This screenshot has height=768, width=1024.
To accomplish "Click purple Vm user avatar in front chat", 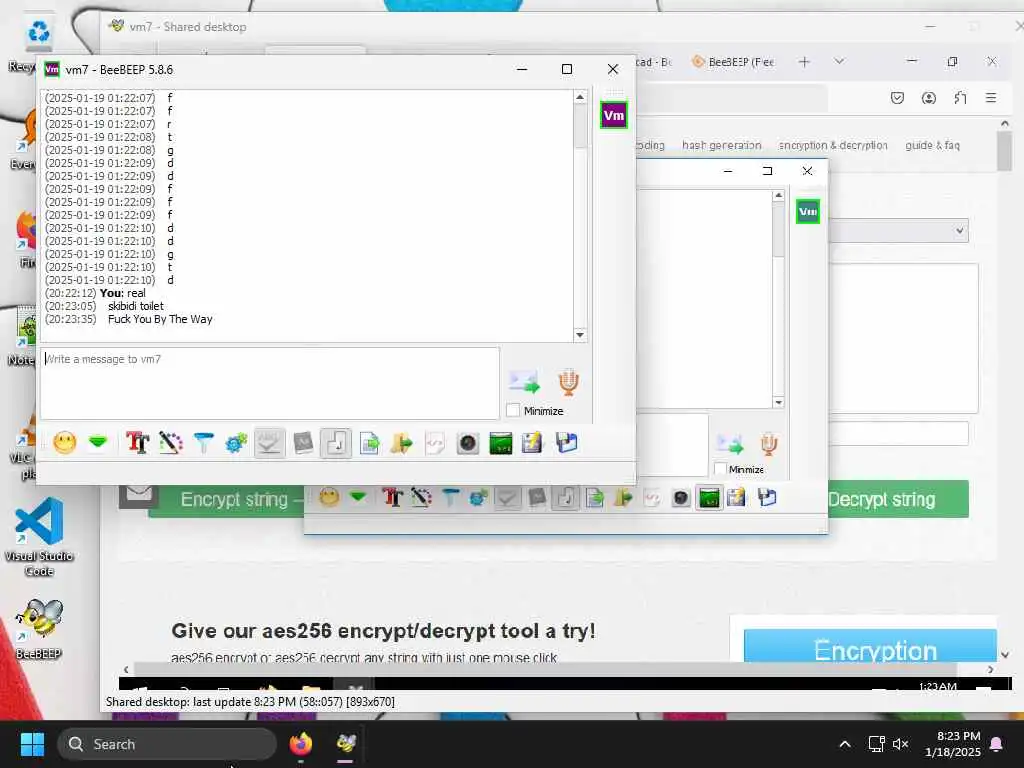I will (x=613, y=116).
